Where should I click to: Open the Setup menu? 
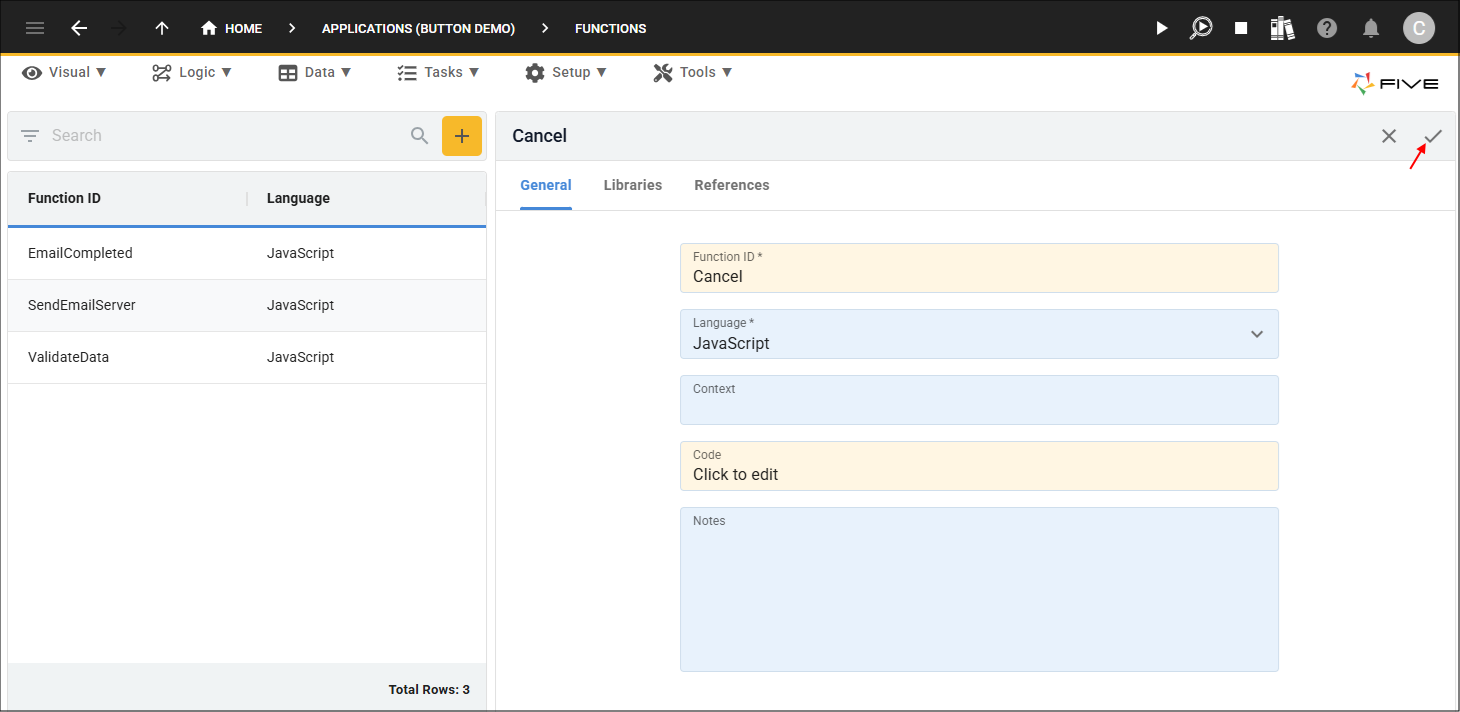566,72
